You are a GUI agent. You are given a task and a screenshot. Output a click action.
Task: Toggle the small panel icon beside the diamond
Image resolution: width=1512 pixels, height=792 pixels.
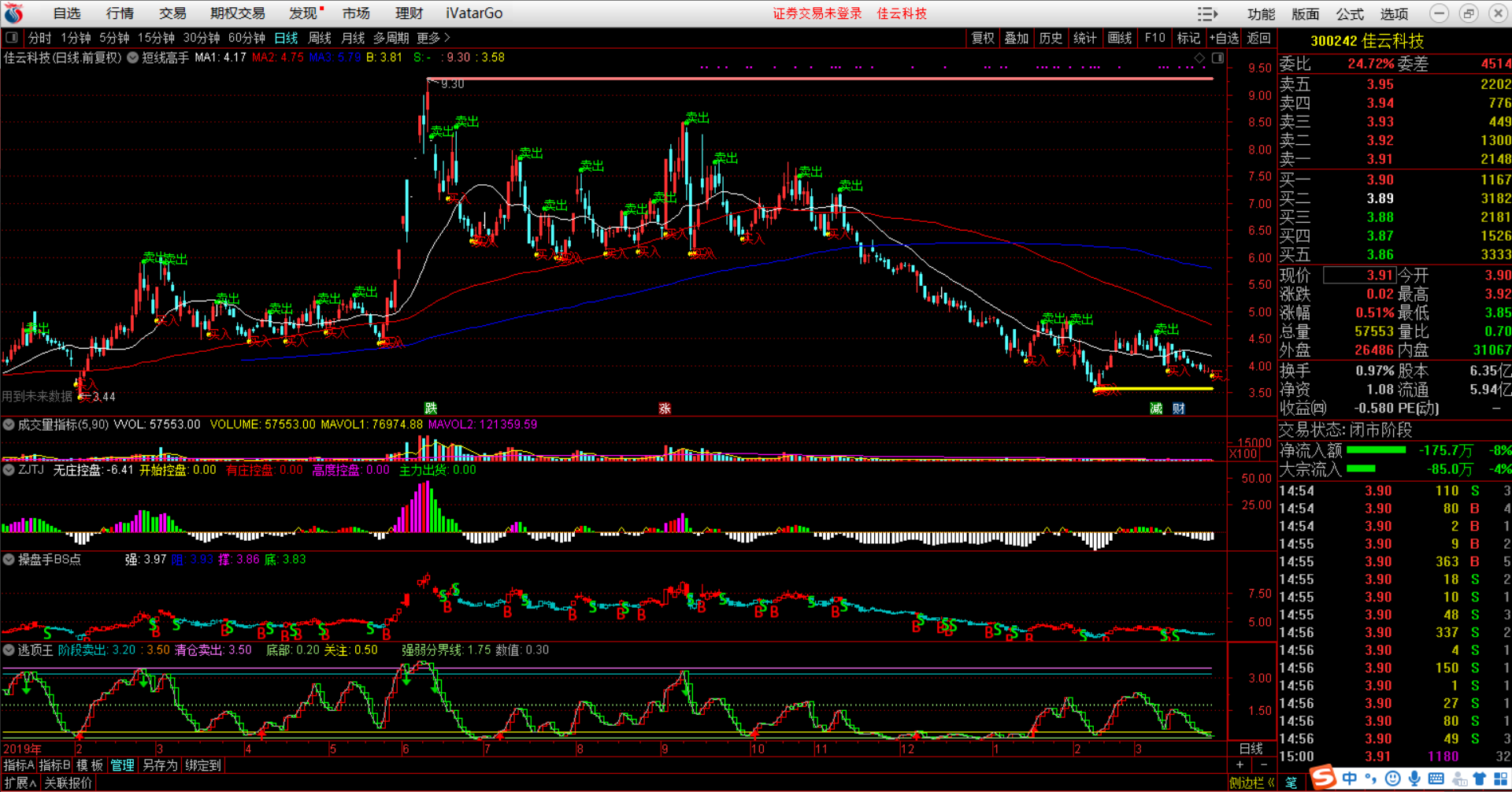point(1217,58)
